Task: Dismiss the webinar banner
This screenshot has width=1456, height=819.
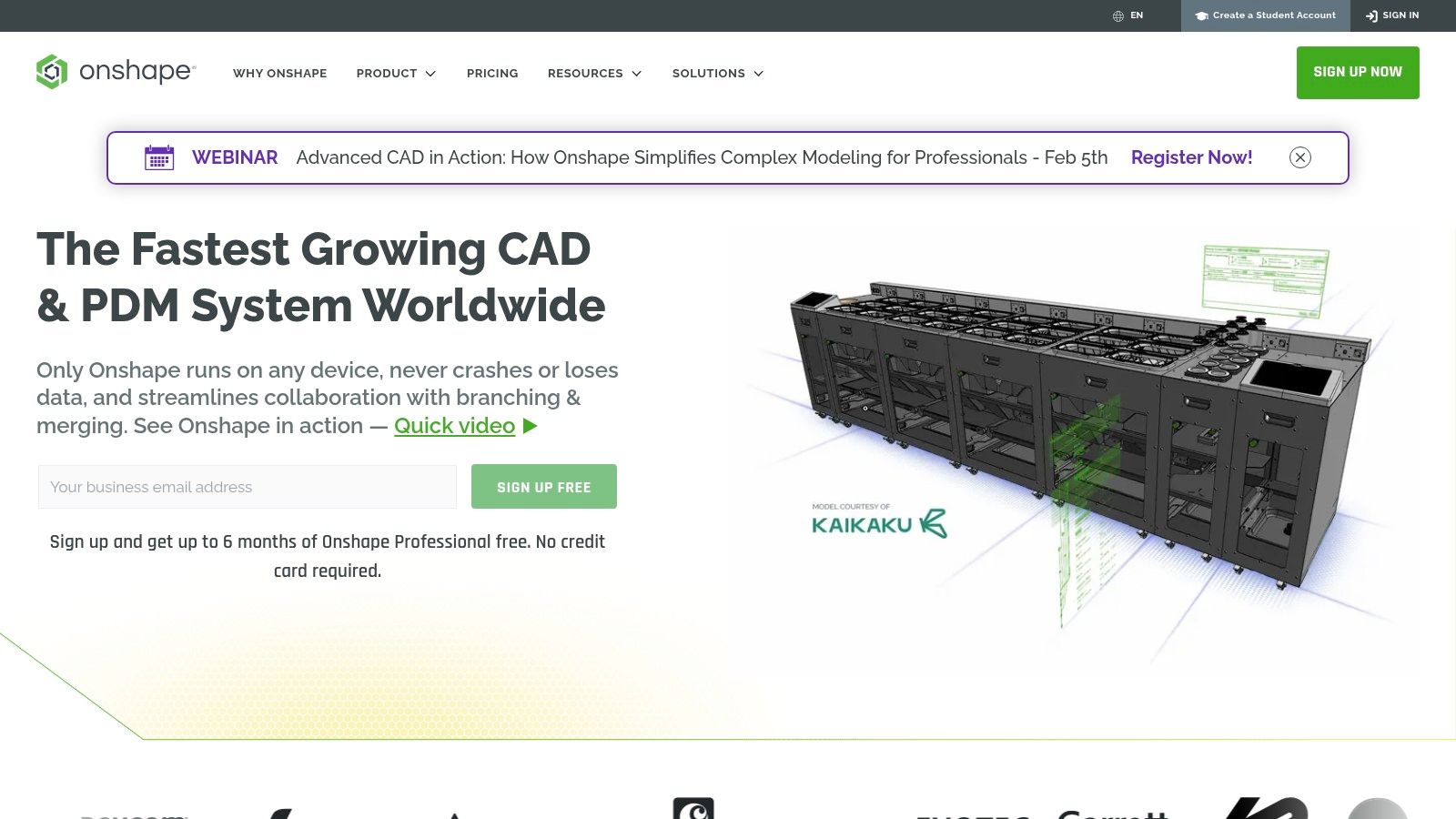Action: (x=1300, y=157)
